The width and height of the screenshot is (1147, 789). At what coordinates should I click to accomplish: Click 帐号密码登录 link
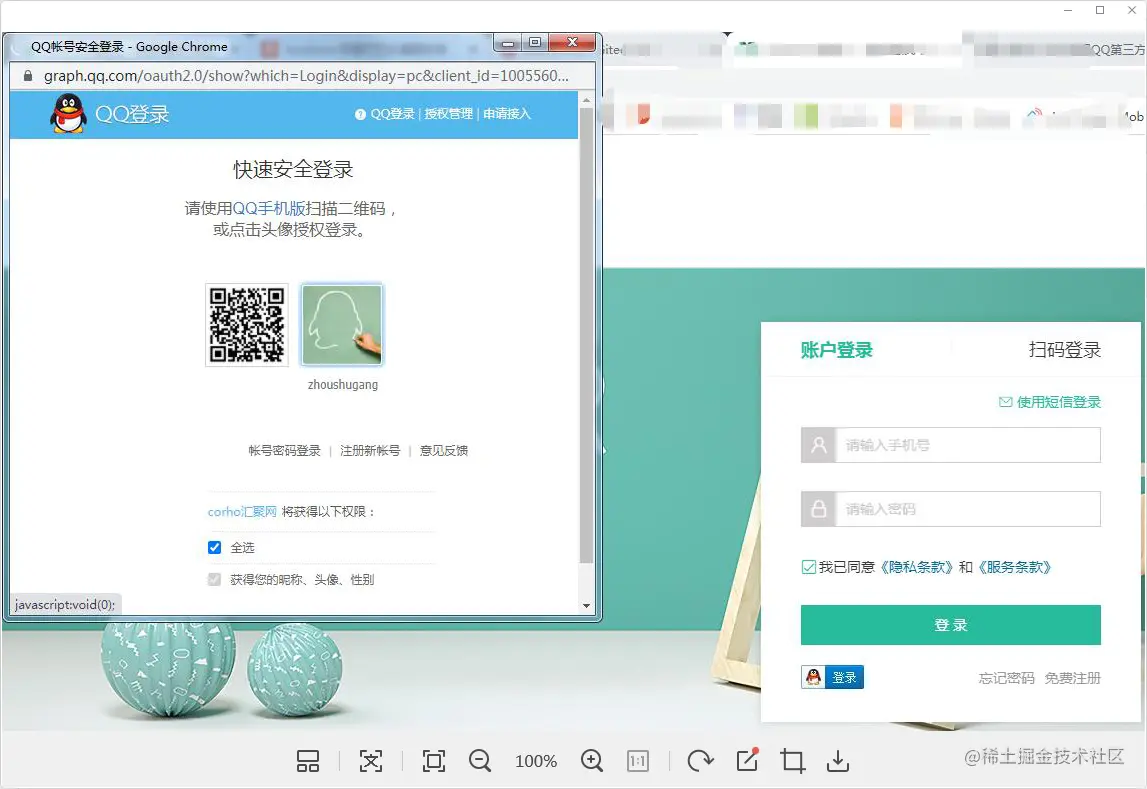point(285,450)
